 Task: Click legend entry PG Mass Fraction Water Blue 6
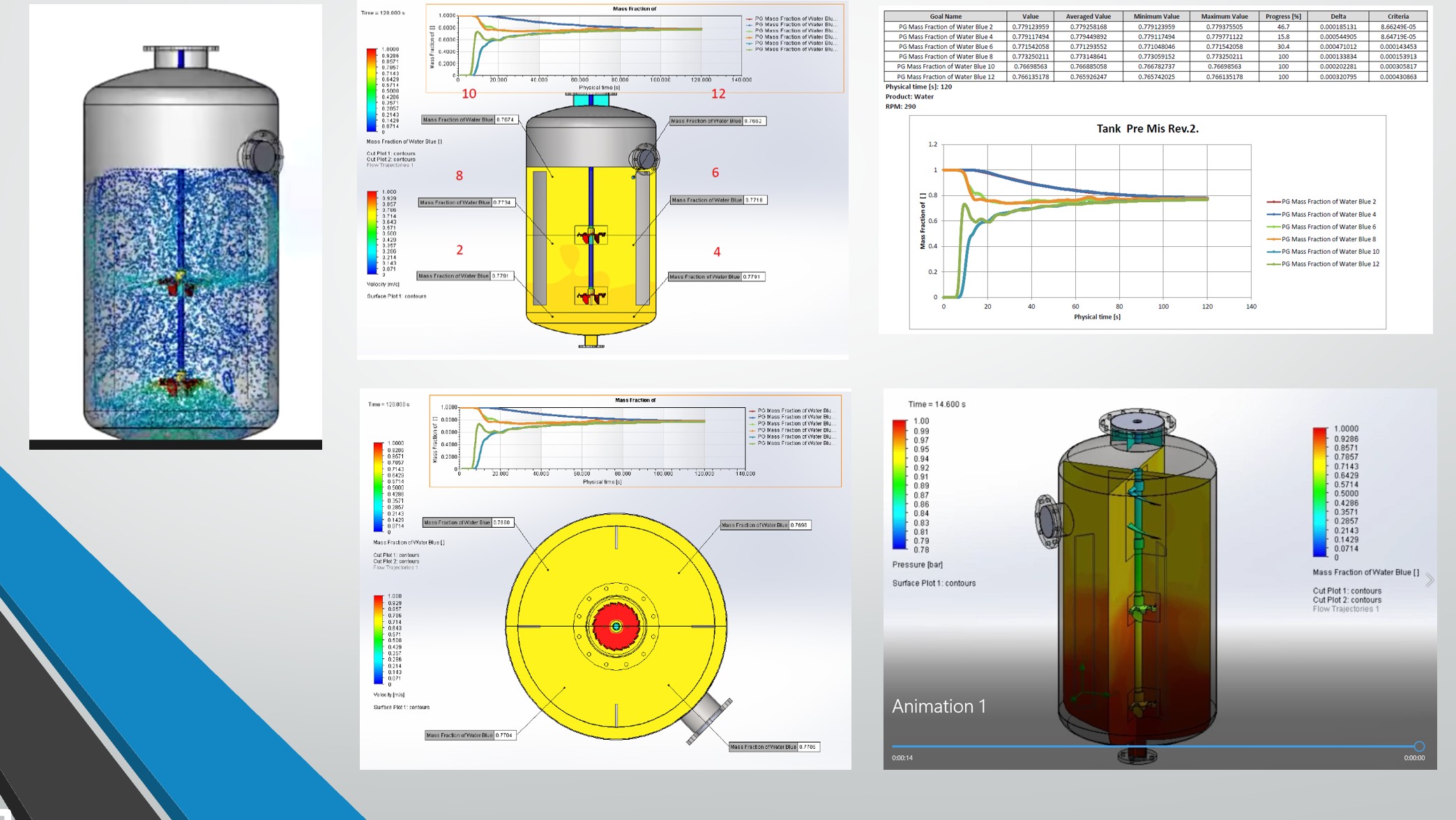click(x=1328, y=227)
